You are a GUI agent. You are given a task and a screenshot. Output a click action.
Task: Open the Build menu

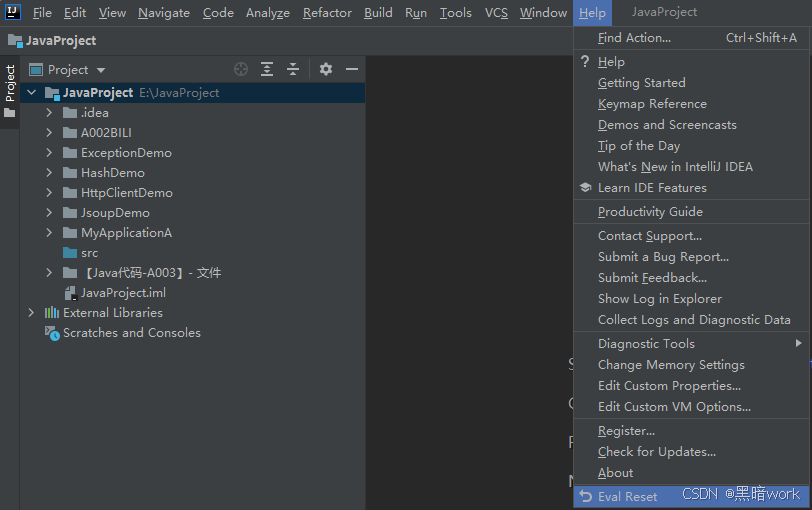pos(378,12)
